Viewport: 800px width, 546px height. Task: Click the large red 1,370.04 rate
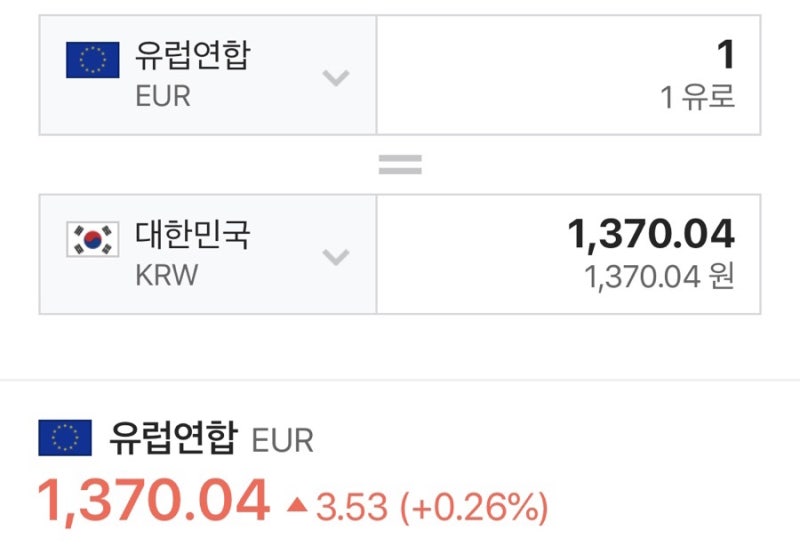154,501
